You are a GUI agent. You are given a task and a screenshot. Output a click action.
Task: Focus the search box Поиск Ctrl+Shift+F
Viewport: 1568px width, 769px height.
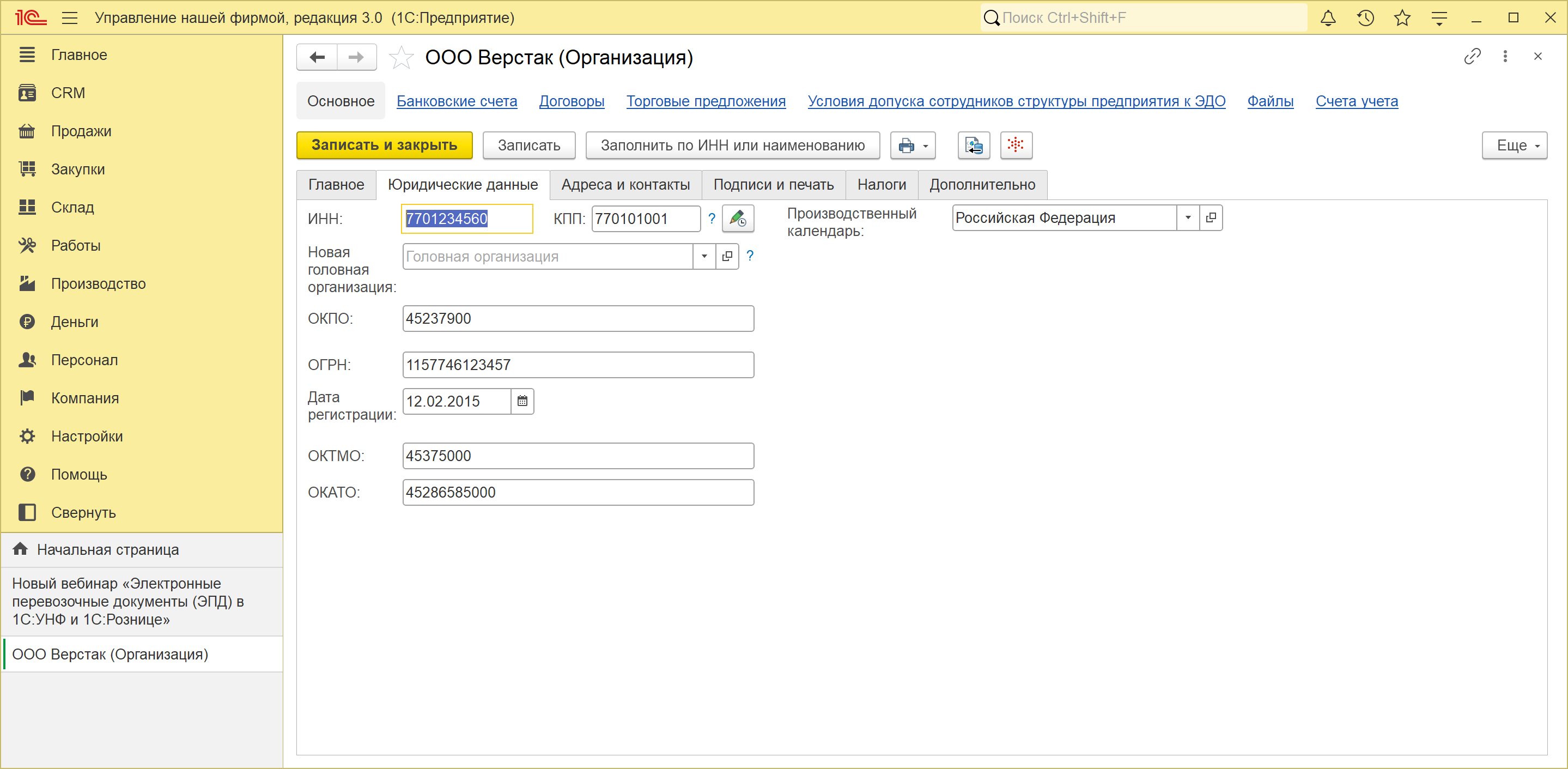pyautogui.click(x=1144, y=17)
